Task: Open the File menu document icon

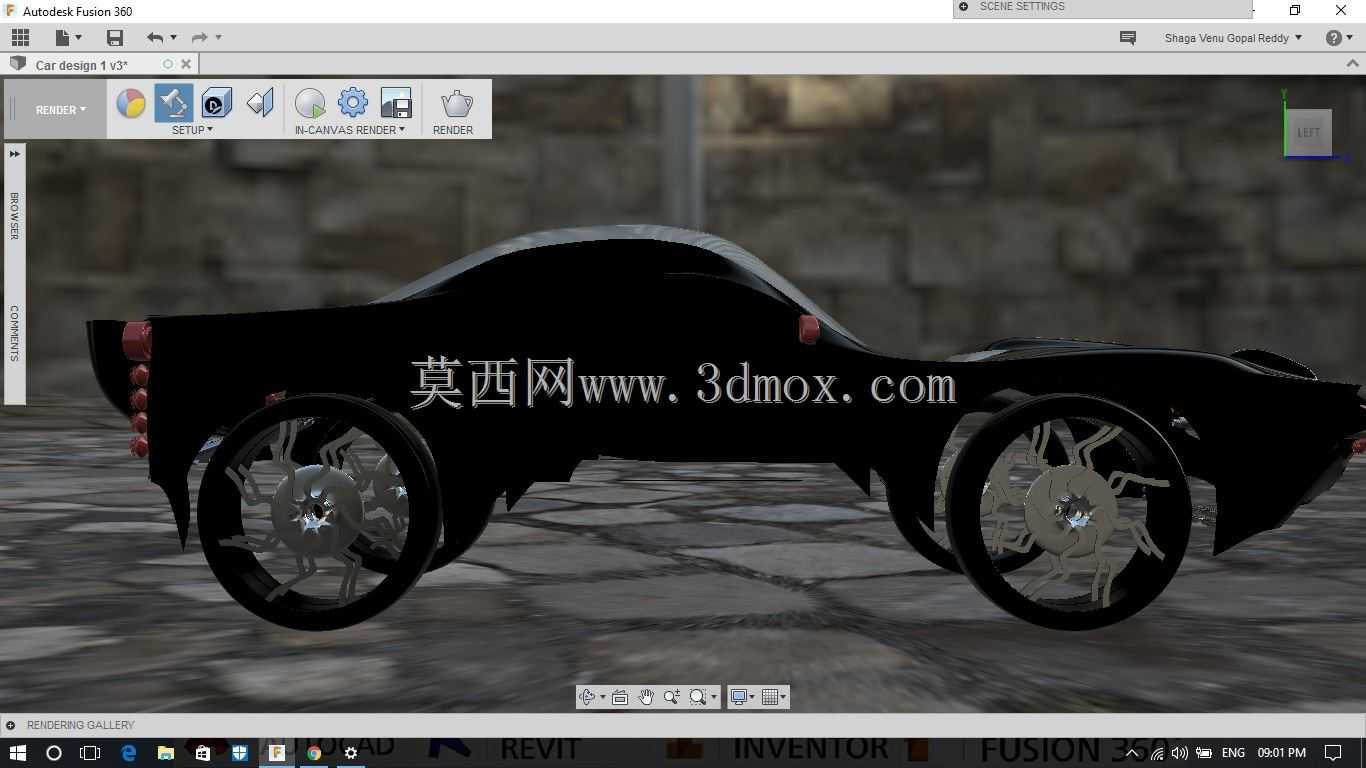Action: [x=63, y=38]
